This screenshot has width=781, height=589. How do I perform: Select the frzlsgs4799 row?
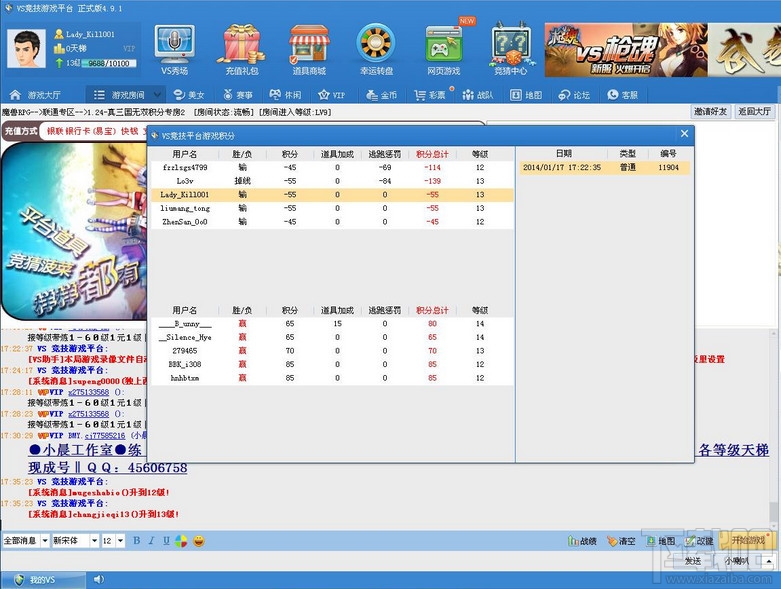pyautogui.click(x=332, y=167)
